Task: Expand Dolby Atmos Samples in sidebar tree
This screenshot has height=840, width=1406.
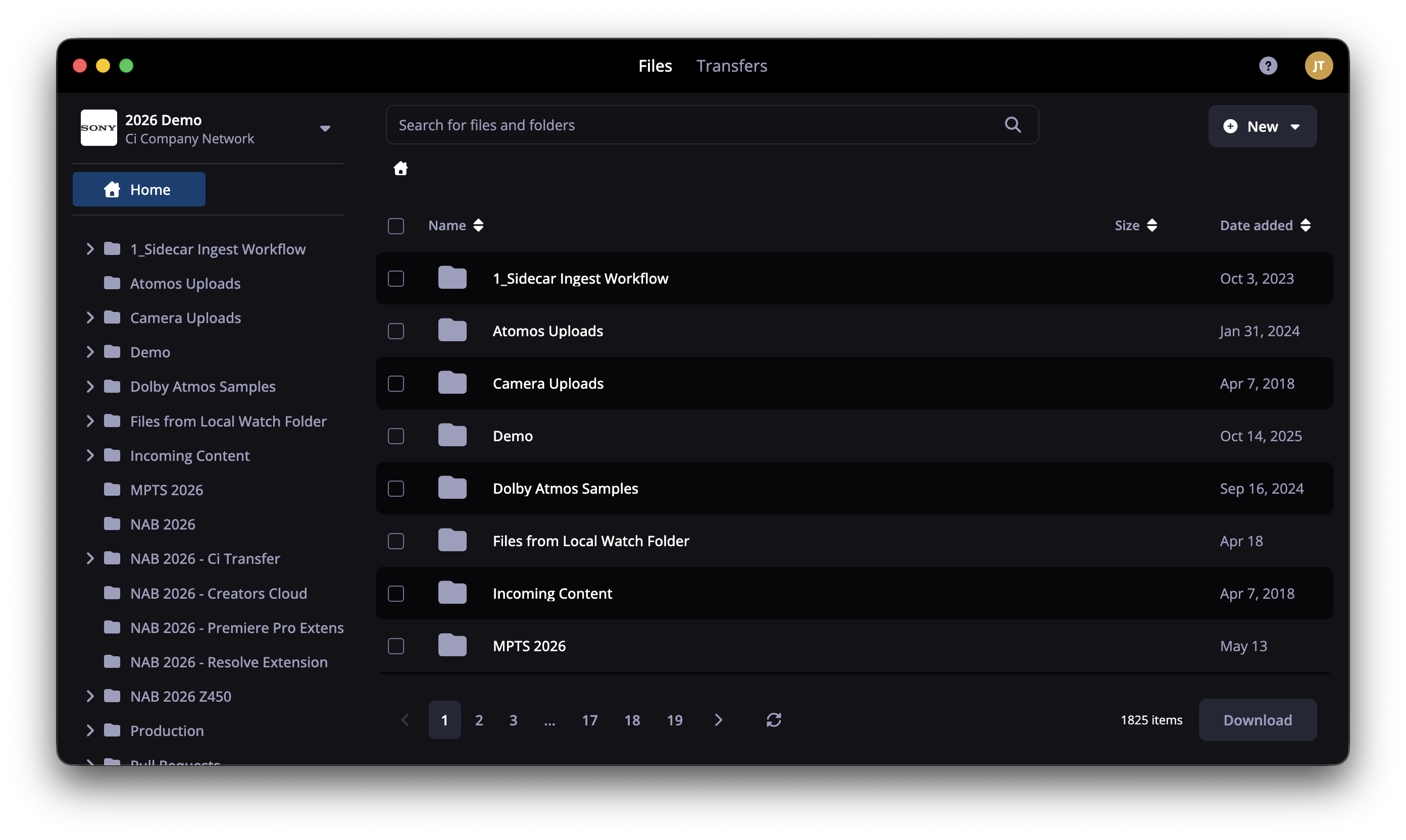Action: click(90, 386)
